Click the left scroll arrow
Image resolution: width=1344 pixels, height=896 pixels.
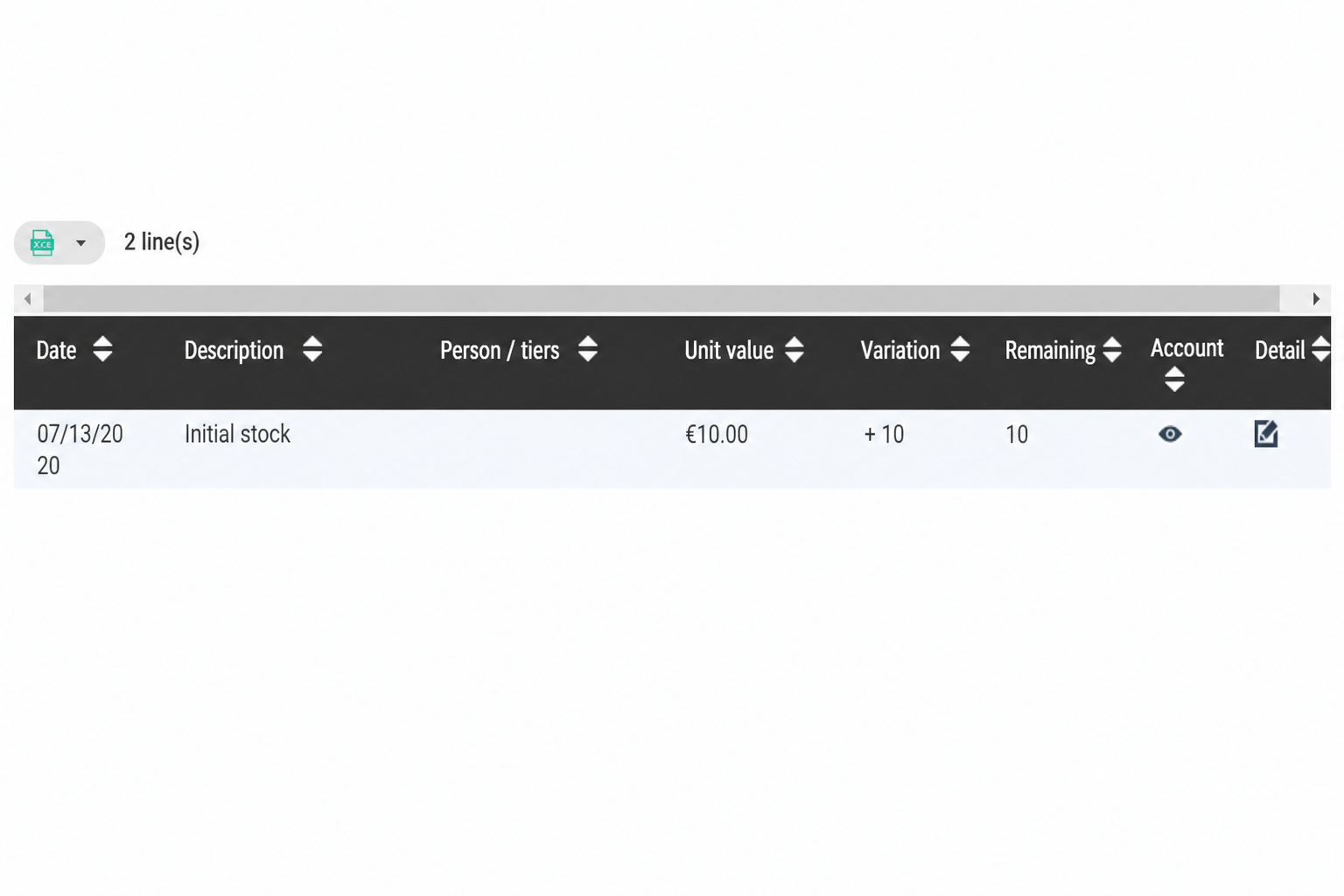point(28,299)
